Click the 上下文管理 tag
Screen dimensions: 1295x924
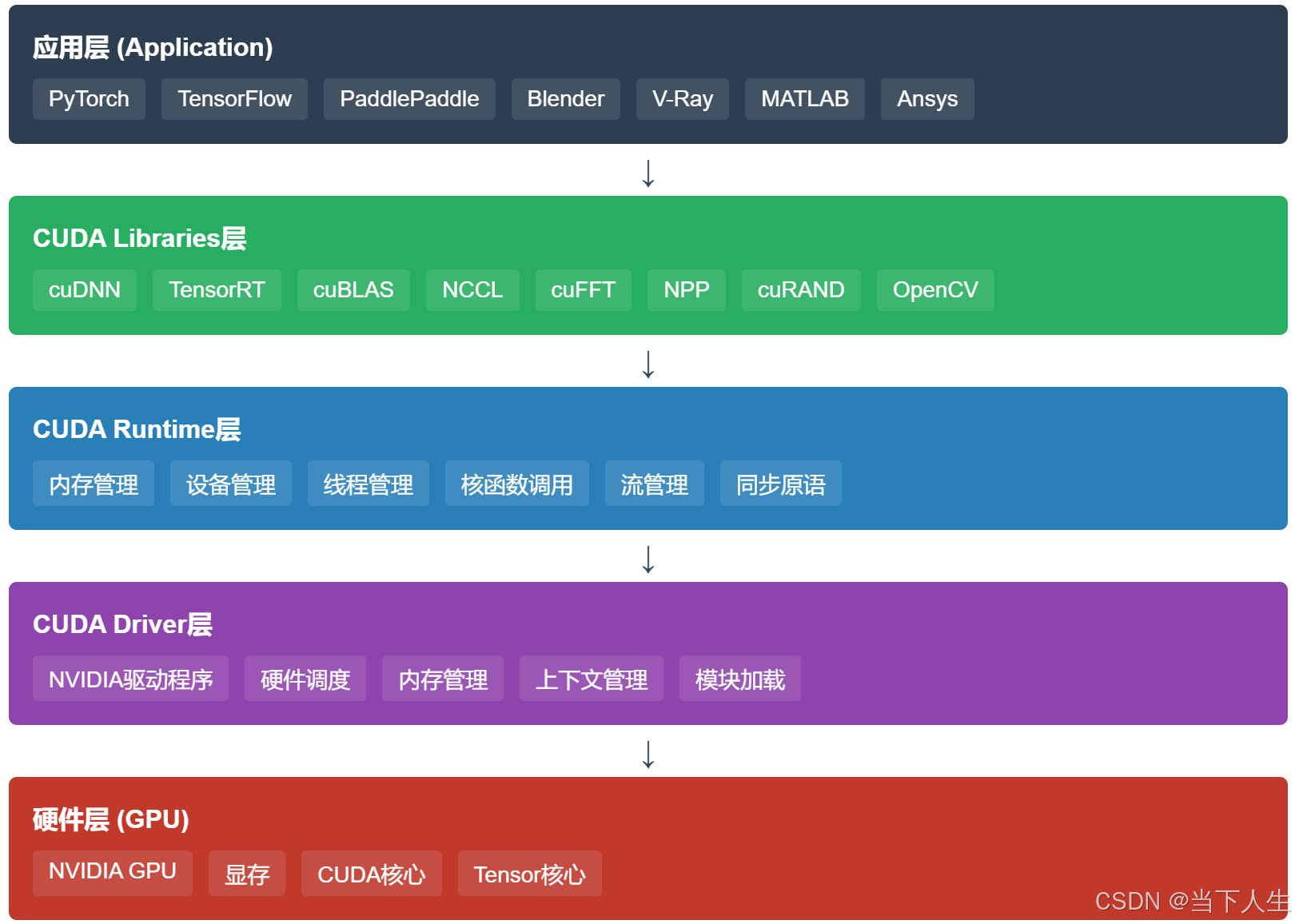click(x=592, y=679)
